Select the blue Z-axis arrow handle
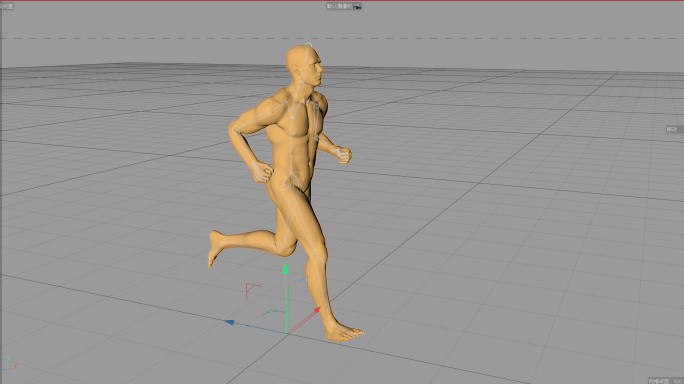The width and height of the screenshot is (684, 384). [x=229, y=322]
